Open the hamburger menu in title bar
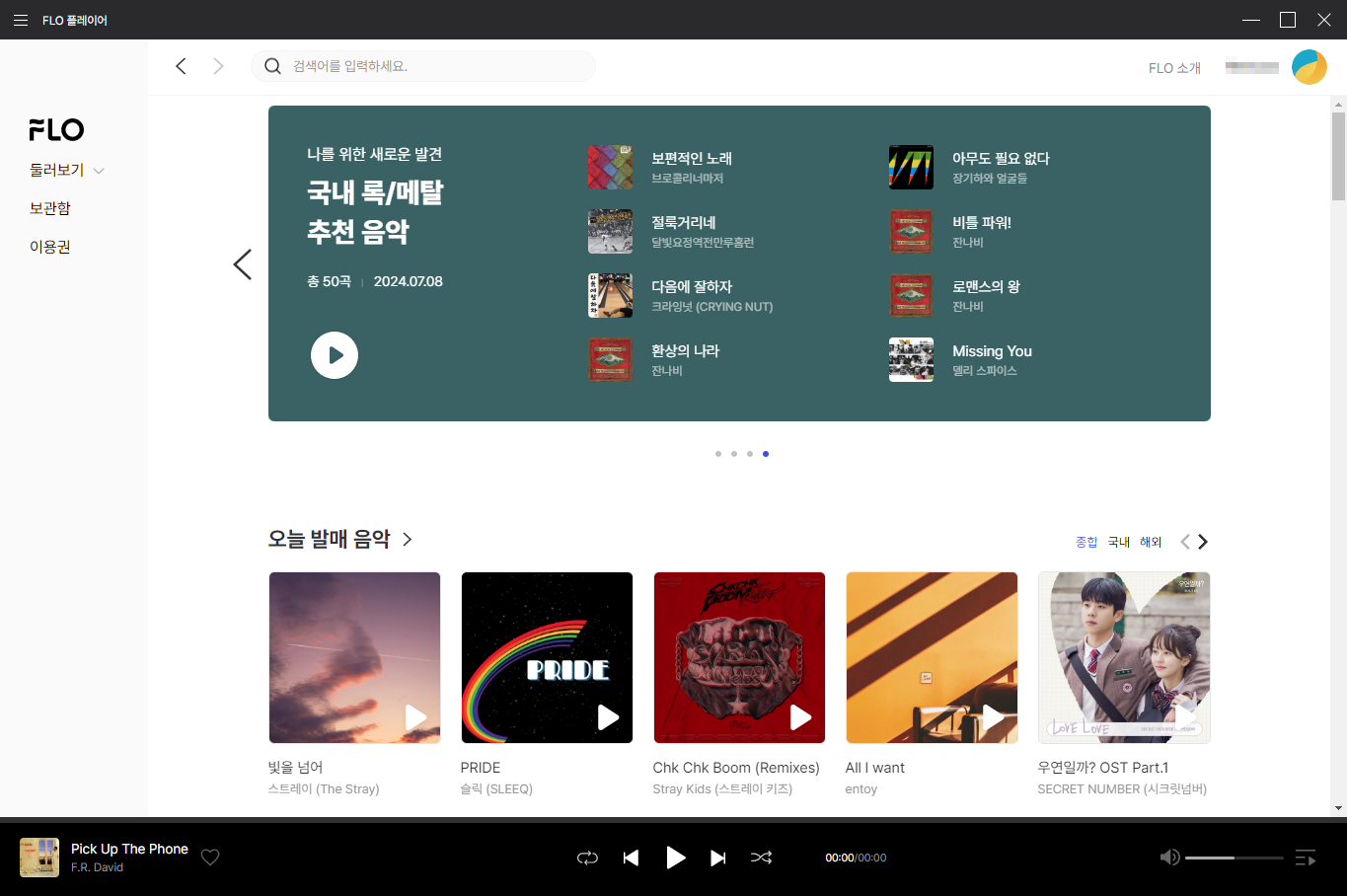 [21, 20]
